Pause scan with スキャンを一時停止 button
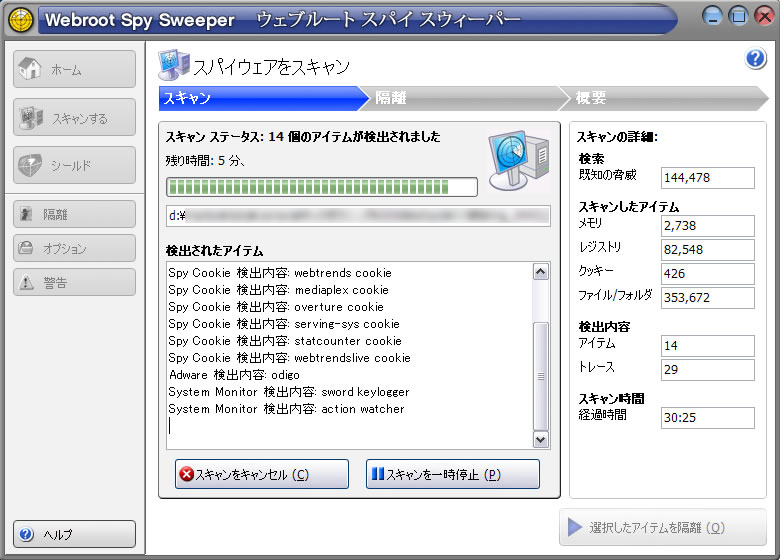 pos(453,474)
